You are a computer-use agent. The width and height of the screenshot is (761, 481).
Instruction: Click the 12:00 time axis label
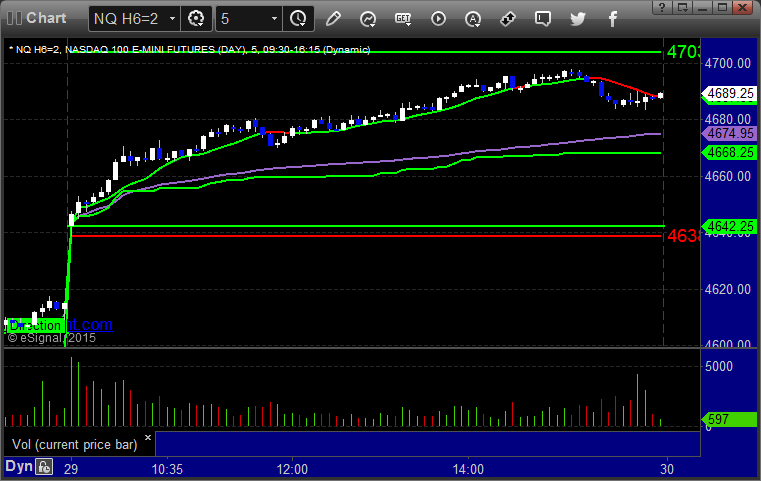pyautogui.click(x=292, y=469)
